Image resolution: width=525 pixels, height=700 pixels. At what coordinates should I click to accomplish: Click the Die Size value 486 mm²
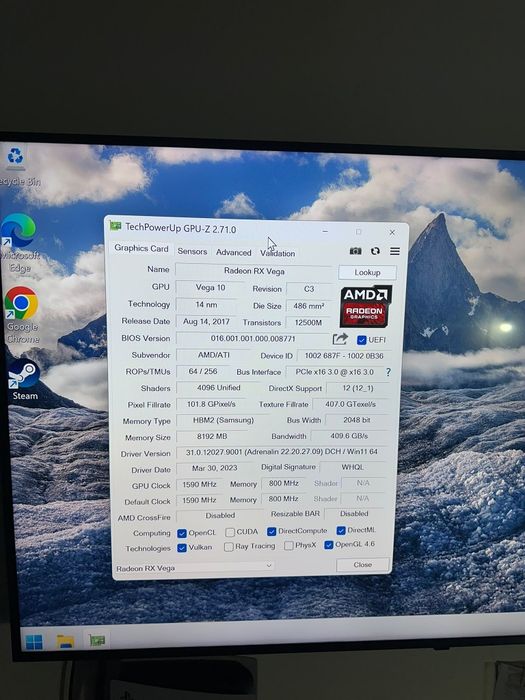coord(308,306)
